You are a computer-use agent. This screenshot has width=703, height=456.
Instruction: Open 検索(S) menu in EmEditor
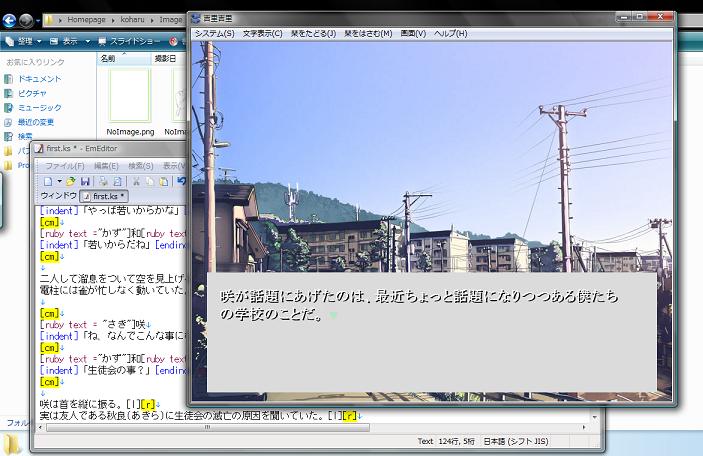141,166
